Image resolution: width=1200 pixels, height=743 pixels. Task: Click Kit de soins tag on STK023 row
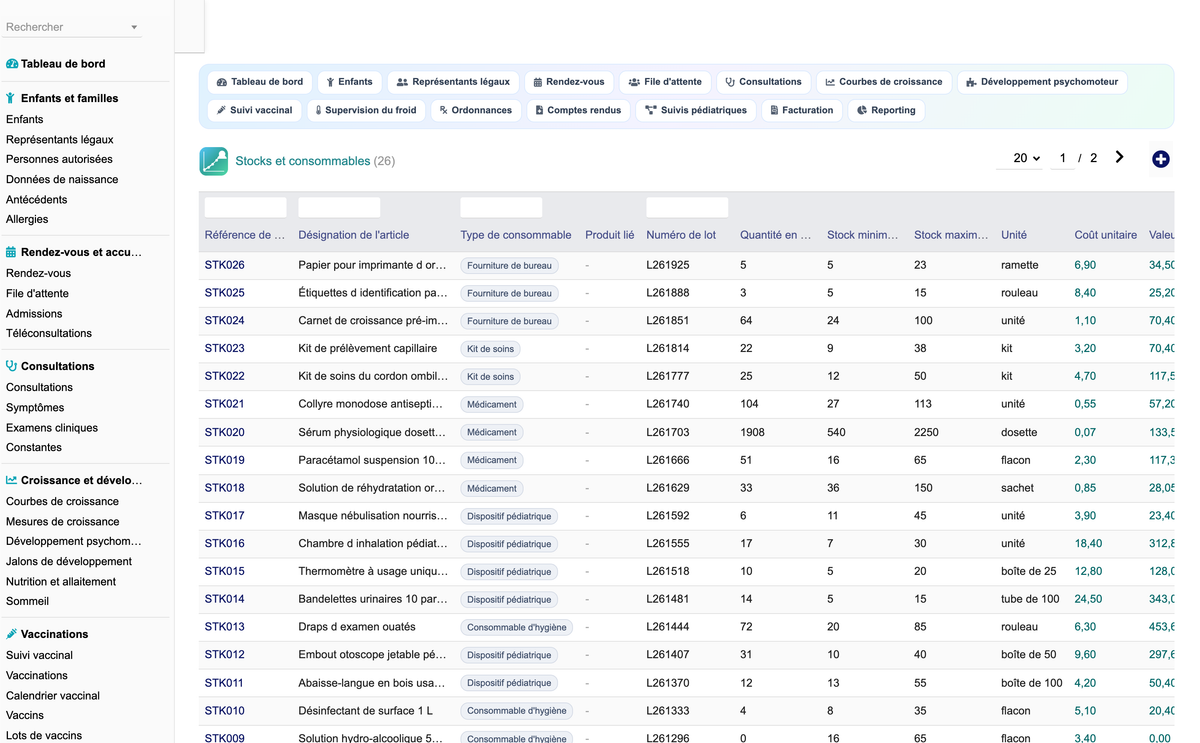click(x=490, y=349)
